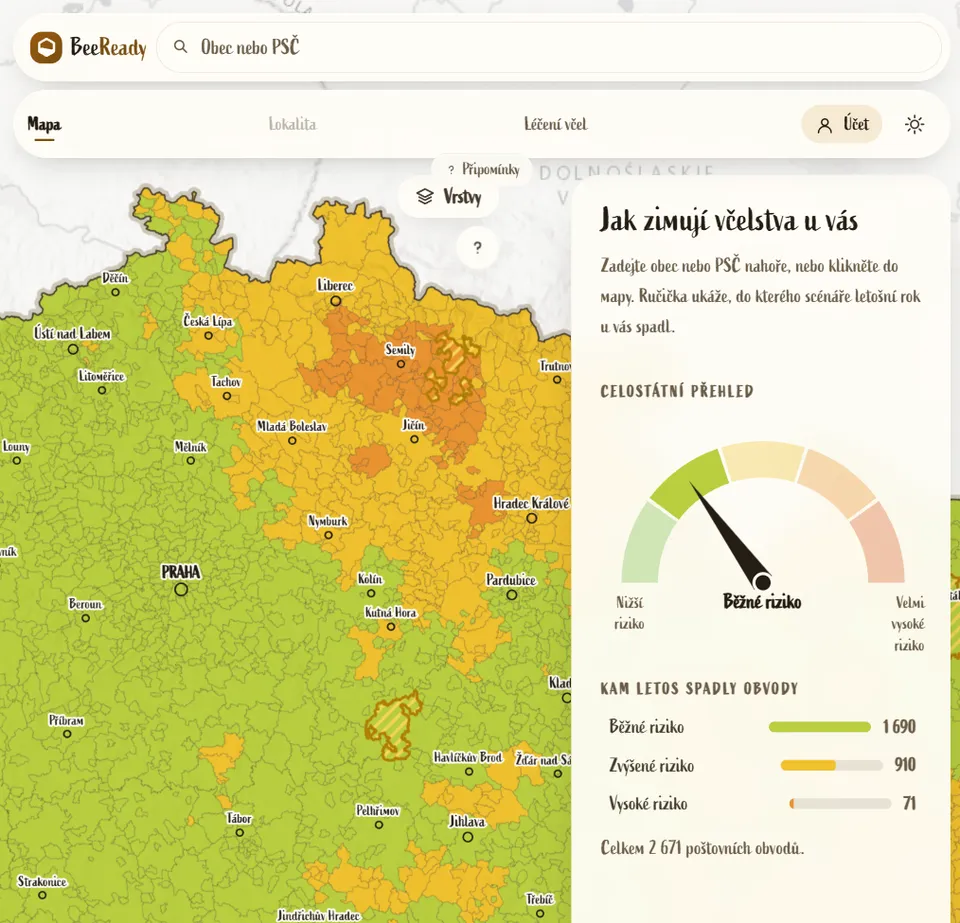Image resolution: width=960 pixels, height=923 pixels.
Task: Select the Děčín city marker
Action: [x=115, y=292]
